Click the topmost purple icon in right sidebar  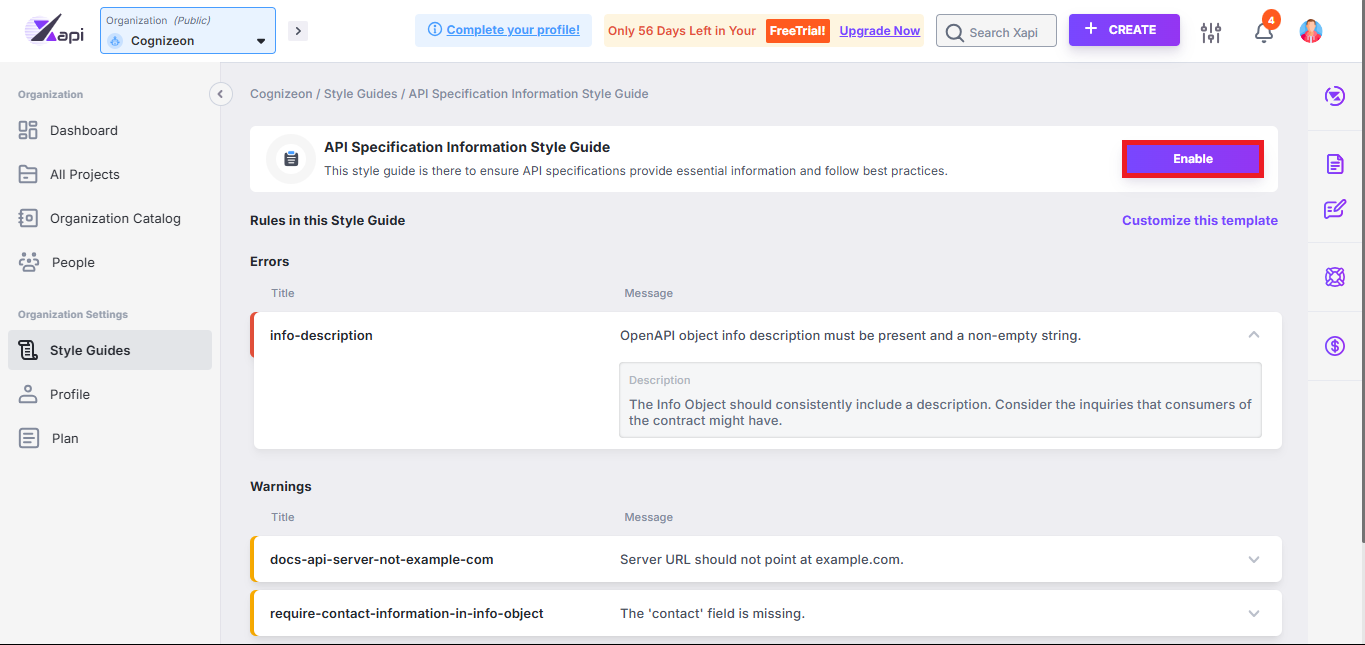1334,96
